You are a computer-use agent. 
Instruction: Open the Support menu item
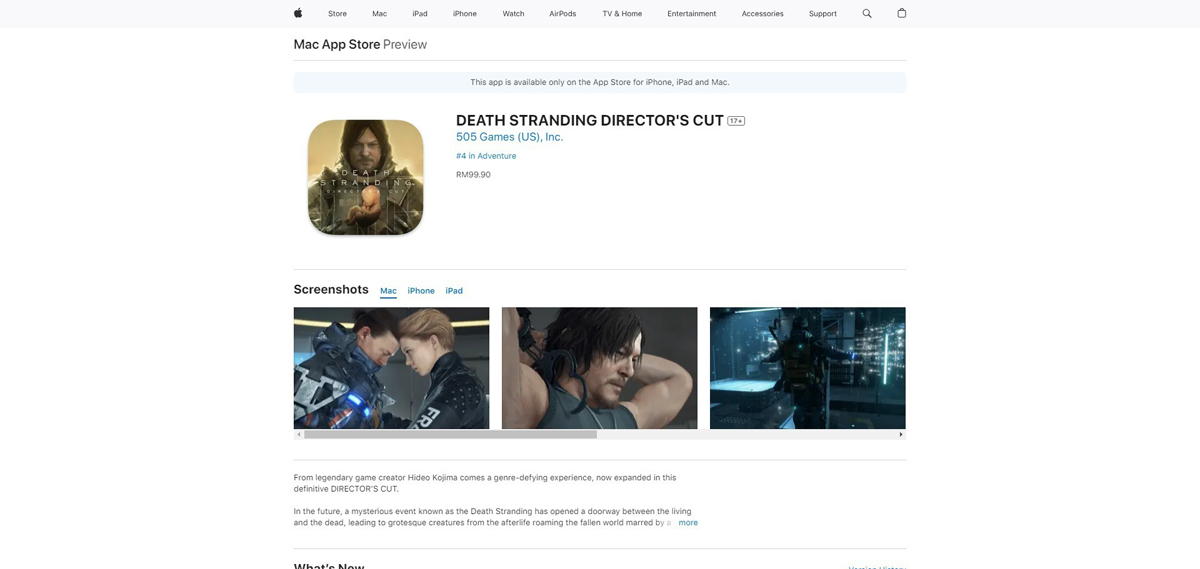click(823, 14)
